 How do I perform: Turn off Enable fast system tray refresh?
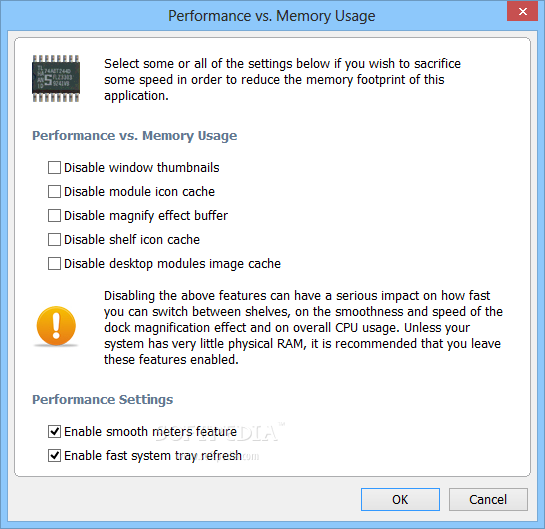(54, 456)
